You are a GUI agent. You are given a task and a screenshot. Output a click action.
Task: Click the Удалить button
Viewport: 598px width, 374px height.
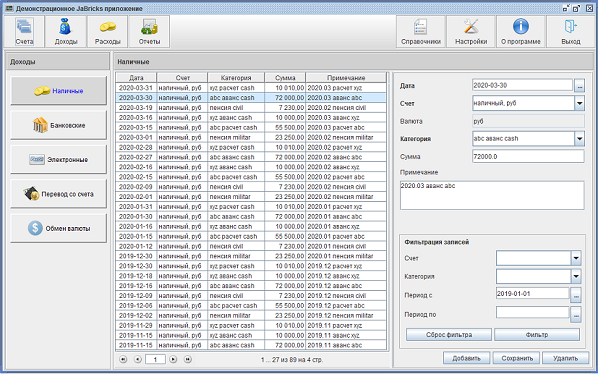(566, 358)
